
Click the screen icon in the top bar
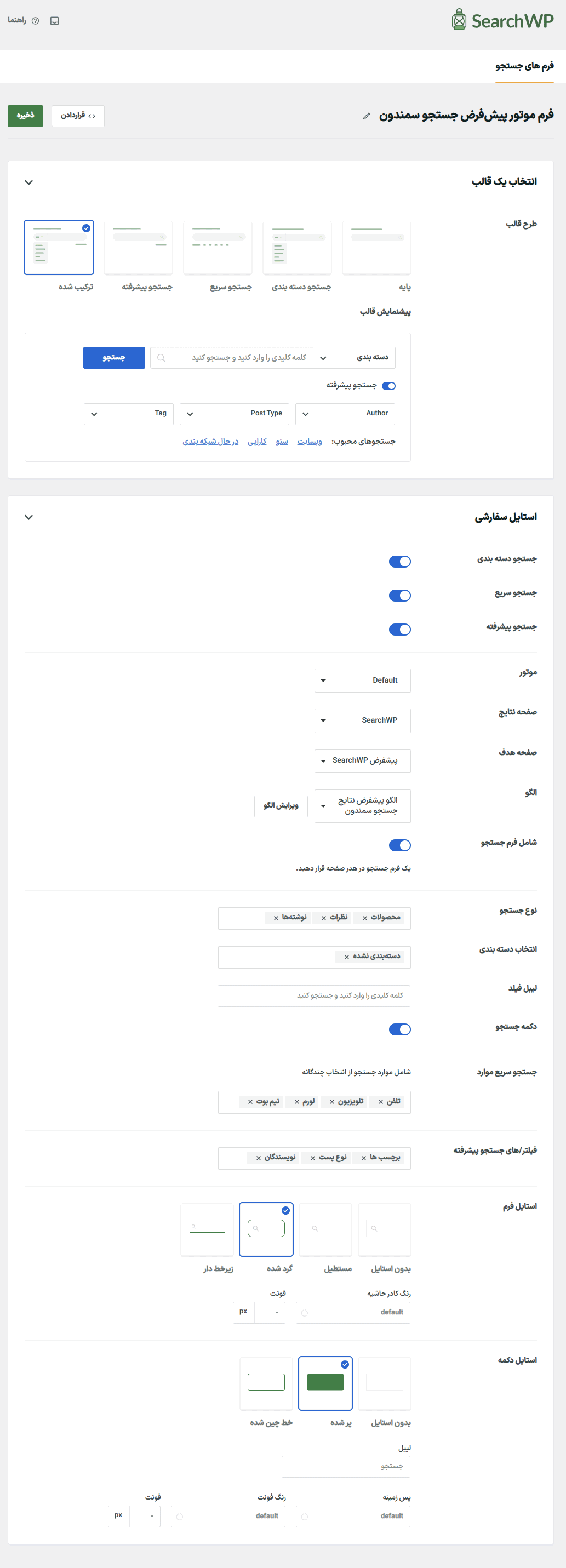click(54, 20)
